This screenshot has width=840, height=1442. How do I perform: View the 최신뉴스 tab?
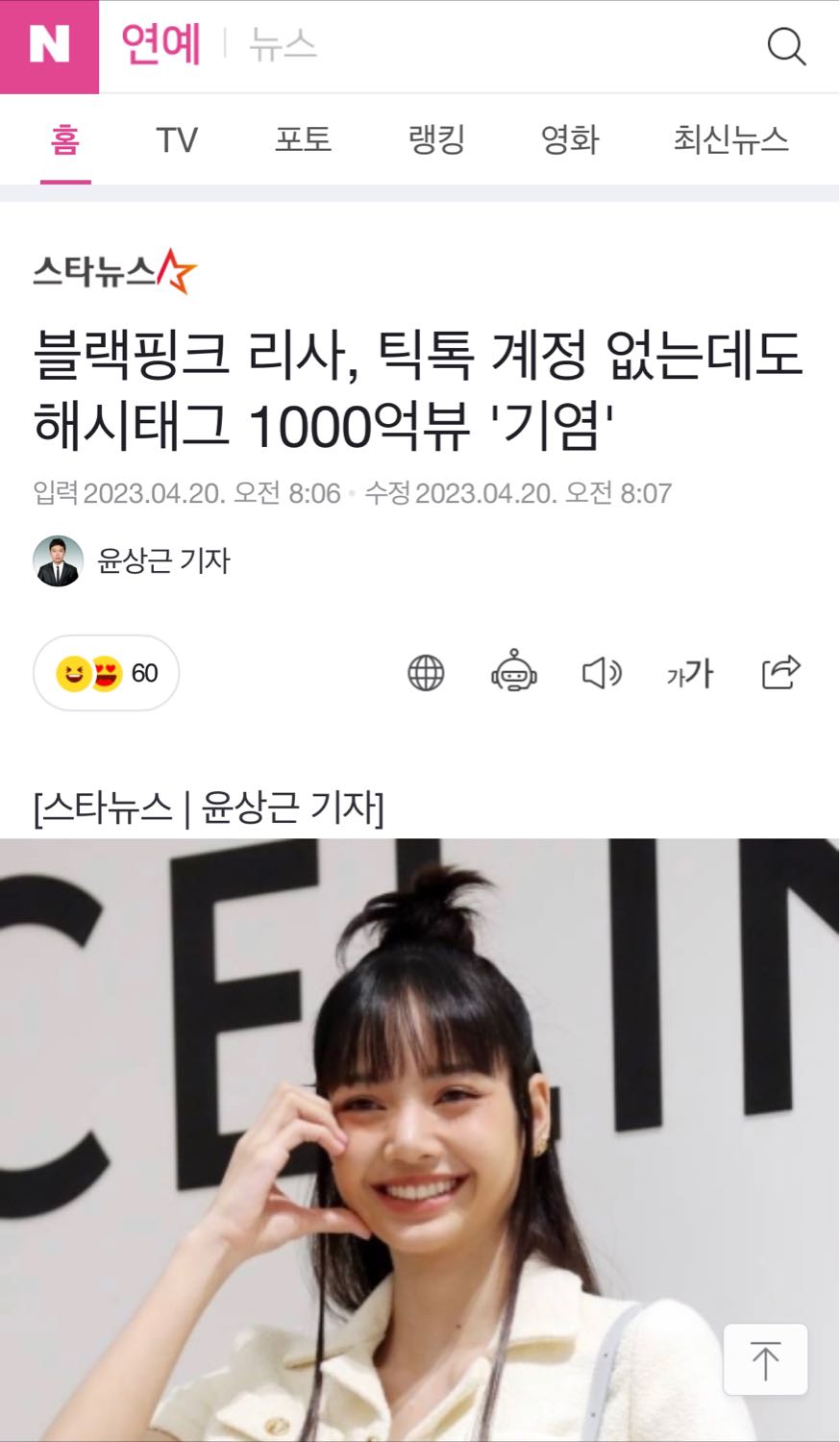[730, 140]
